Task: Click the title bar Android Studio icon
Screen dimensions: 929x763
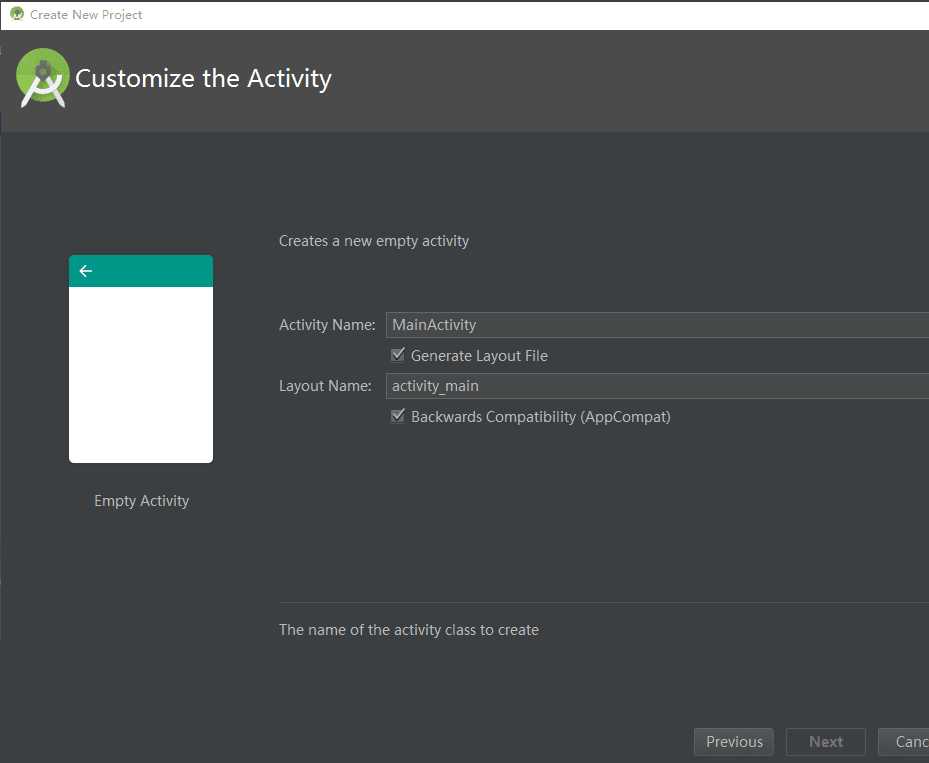Action: click(17, 14)
